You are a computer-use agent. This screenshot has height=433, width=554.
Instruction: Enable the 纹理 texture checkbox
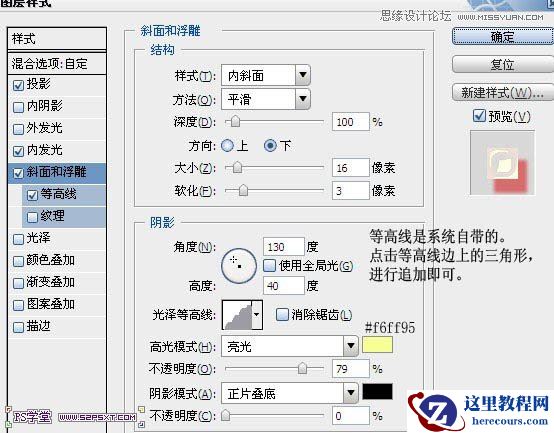[x=32, y=217]
